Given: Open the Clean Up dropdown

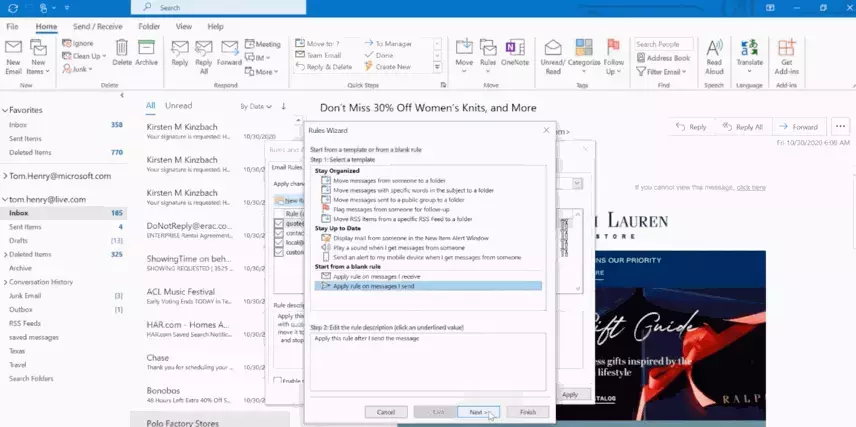Looking at the screenshot, I should 84,56.
